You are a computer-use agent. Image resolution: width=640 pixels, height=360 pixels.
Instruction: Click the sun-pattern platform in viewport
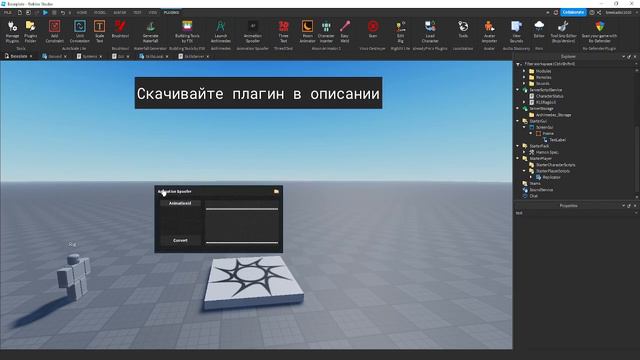click(253, 282)
